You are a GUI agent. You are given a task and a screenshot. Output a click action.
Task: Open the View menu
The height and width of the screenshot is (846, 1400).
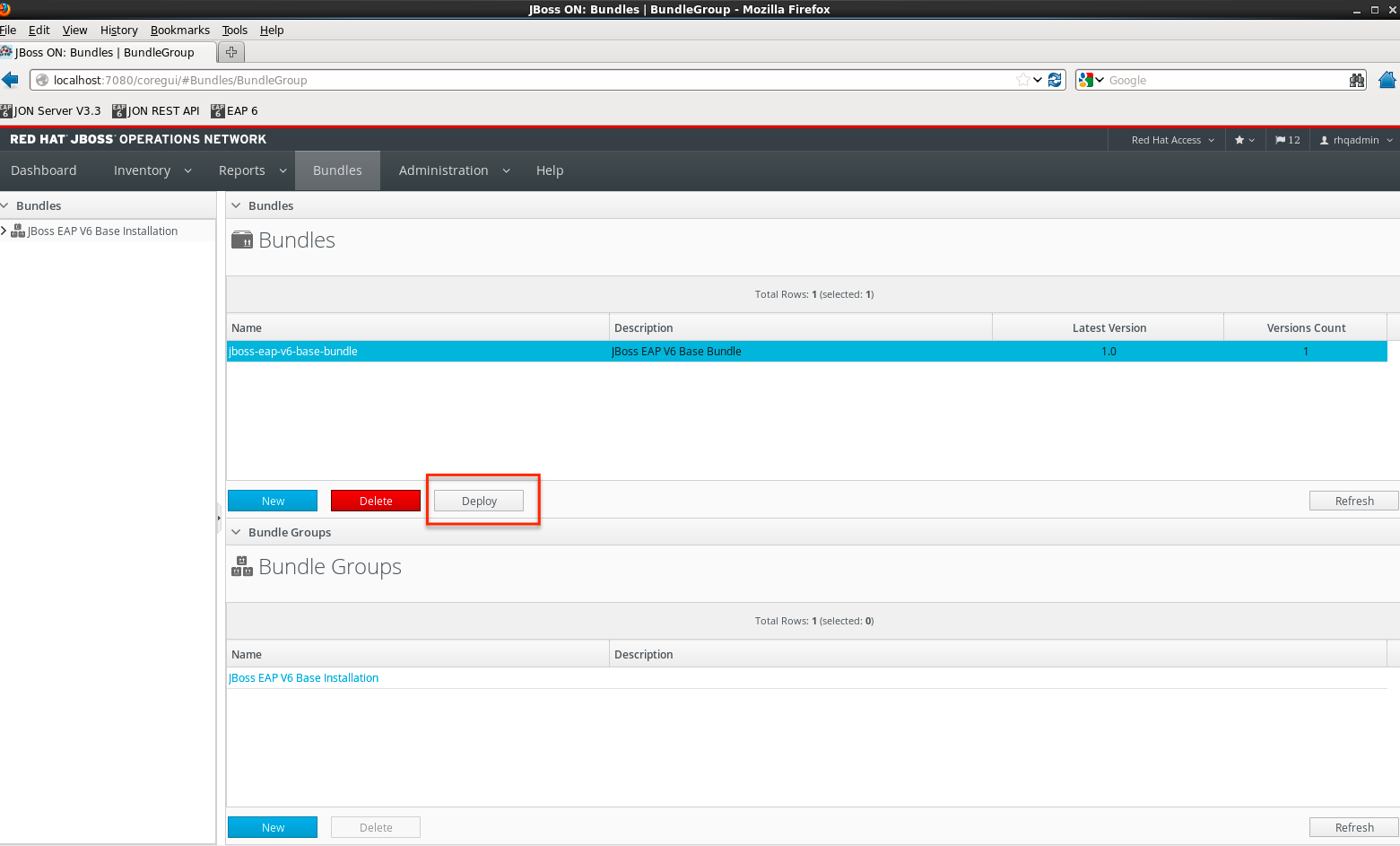[74, 30]
